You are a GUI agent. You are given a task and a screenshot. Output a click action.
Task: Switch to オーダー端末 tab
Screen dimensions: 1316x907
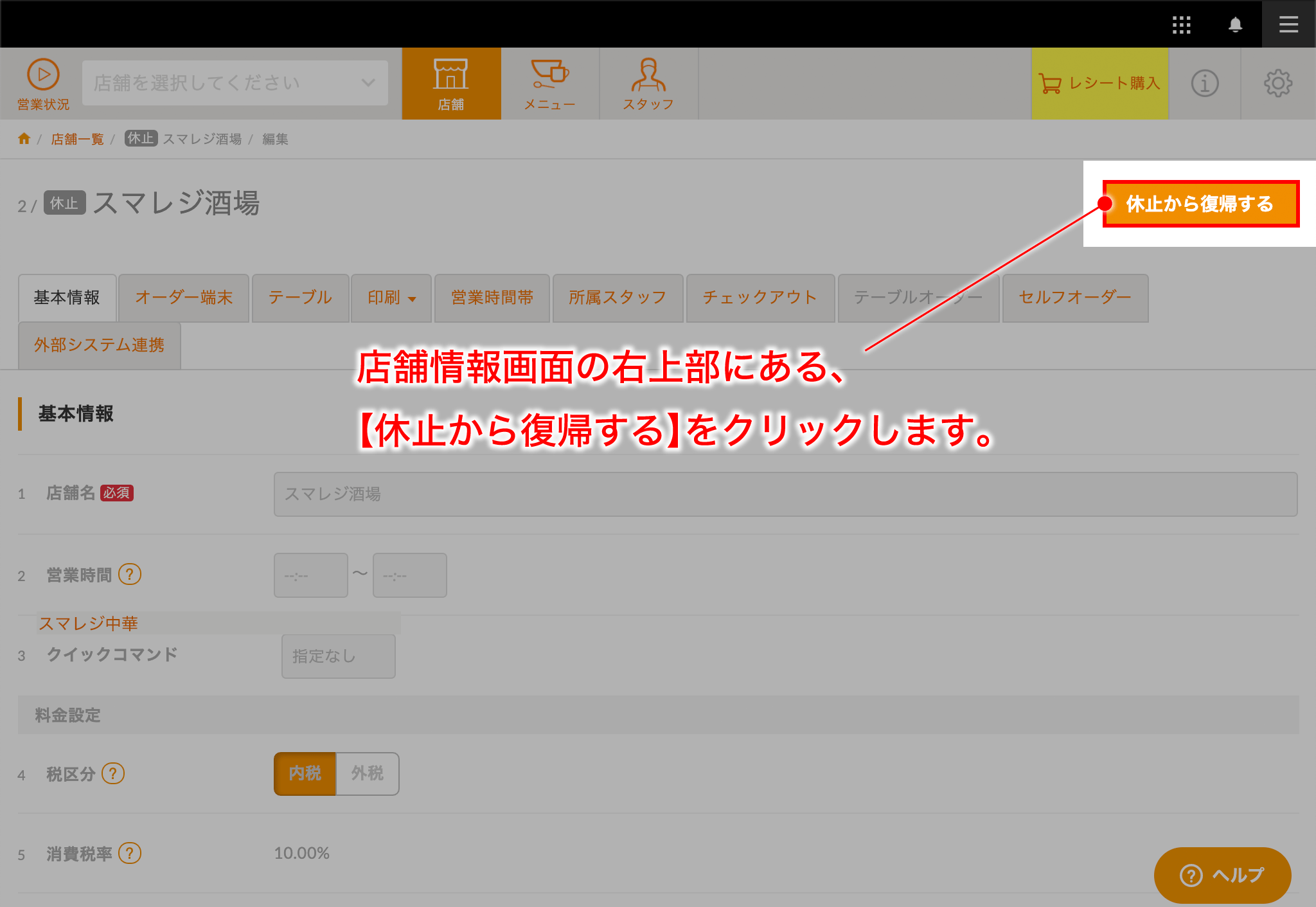pyautogui.click(x=184, y=298)
